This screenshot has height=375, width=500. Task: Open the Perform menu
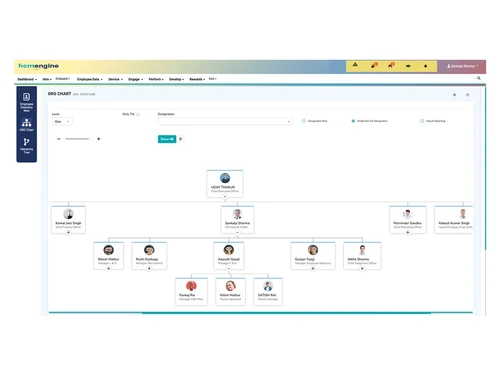(156, 79)
